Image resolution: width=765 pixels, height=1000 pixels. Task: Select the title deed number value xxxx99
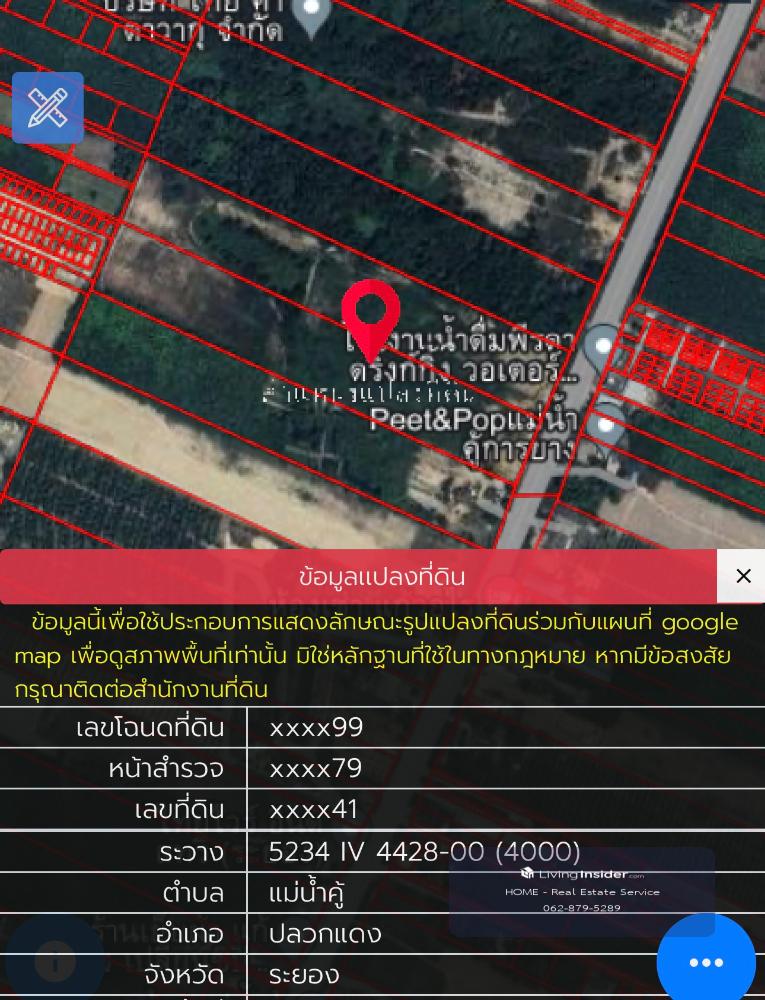coord(316,727)
